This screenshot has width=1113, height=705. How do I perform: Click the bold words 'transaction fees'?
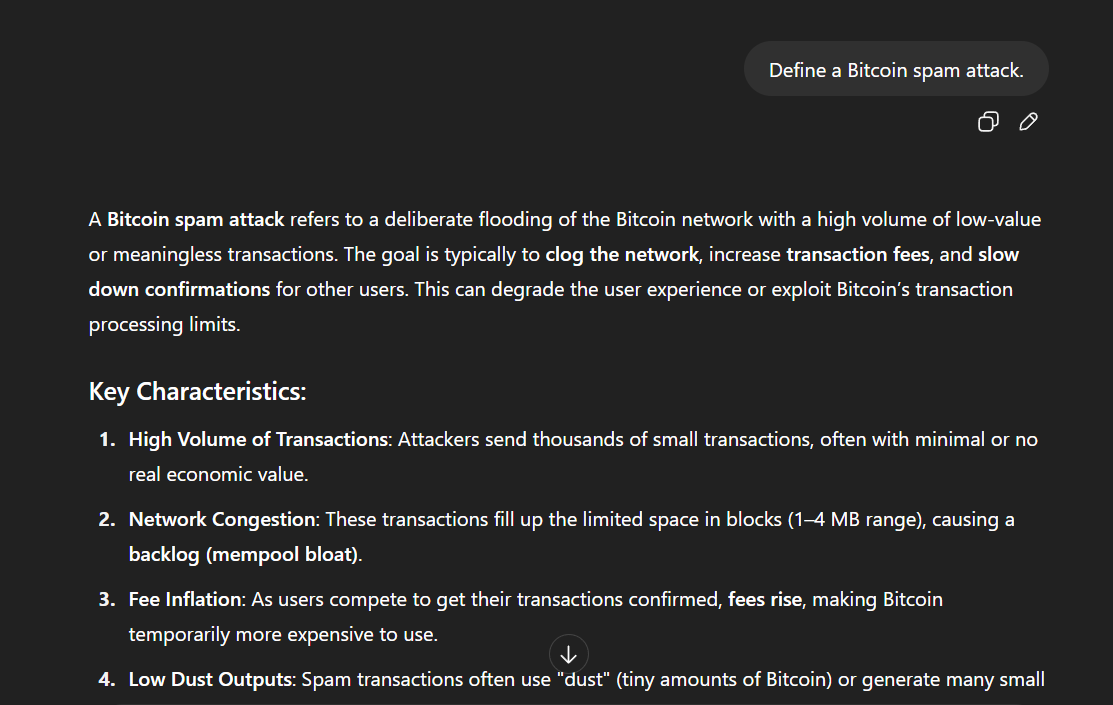tap(857, 254)
